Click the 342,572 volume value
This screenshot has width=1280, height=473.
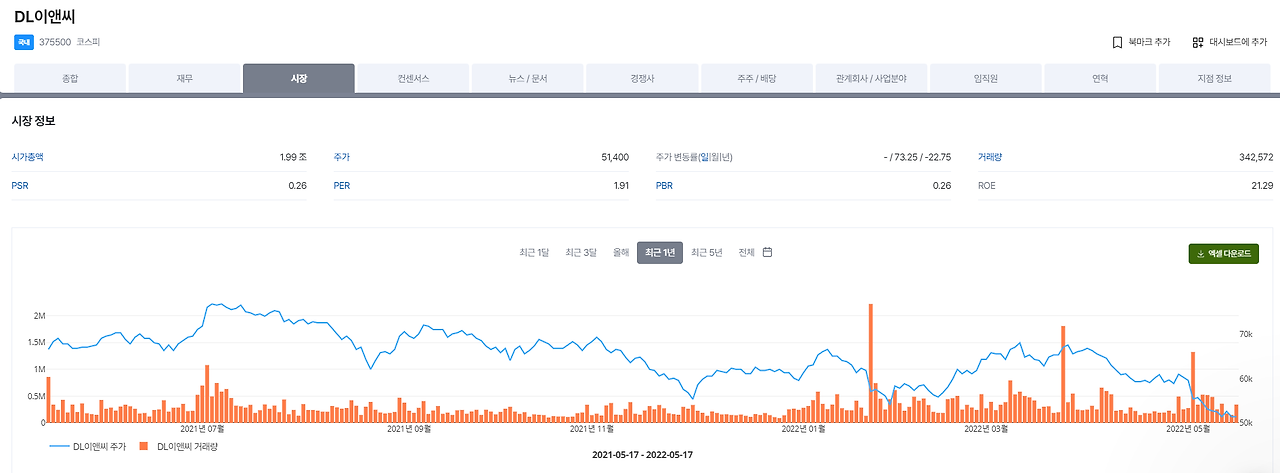pyautogui.click(x=1255, y=157)
